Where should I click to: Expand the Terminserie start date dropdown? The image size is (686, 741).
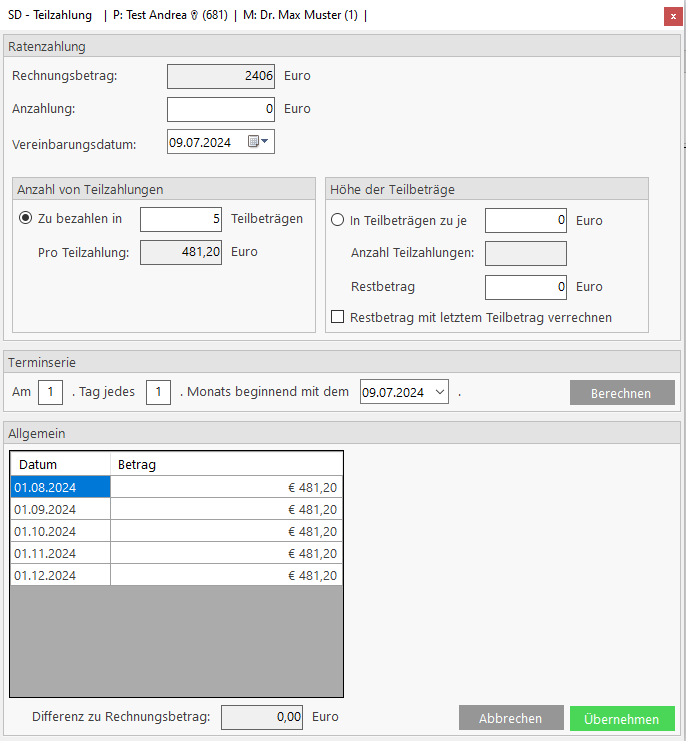pos(440,392)
